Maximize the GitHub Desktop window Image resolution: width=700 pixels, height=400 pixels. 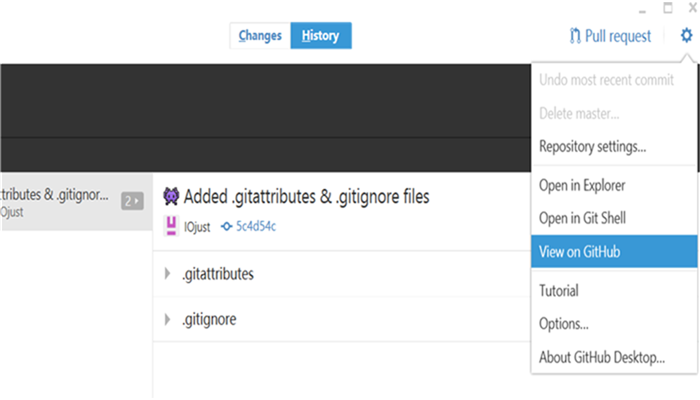point(668,8)
